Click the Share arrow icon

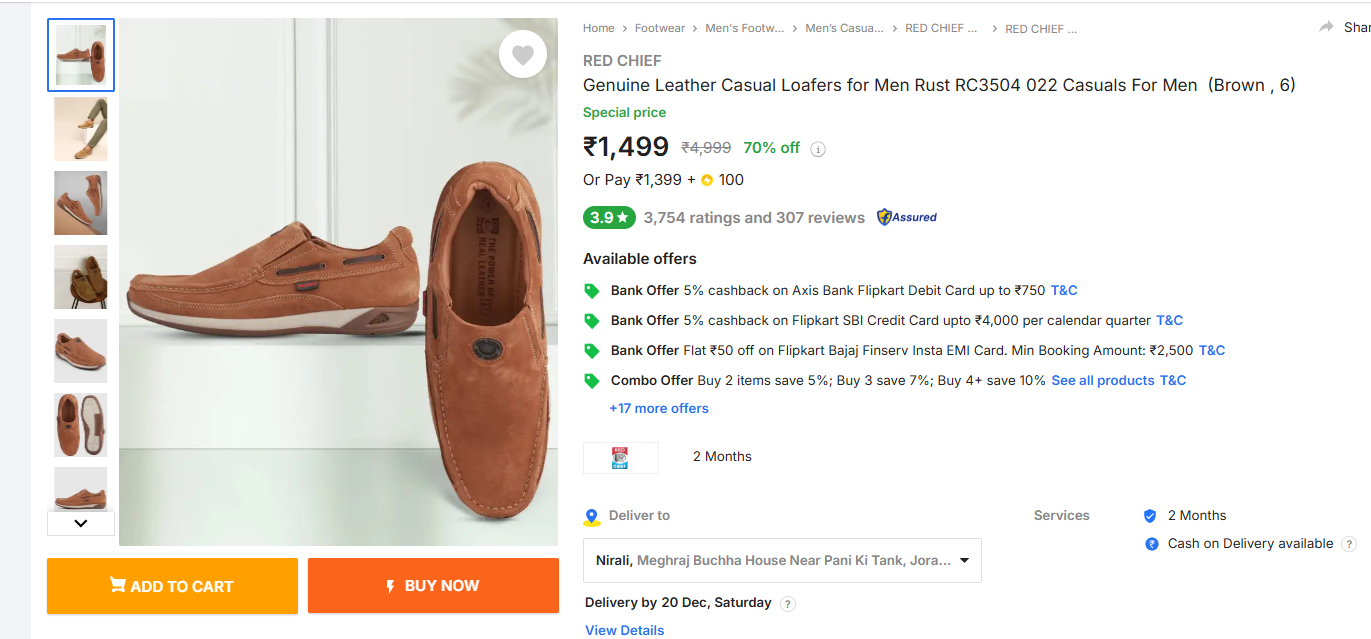[x=1327, y=28]
